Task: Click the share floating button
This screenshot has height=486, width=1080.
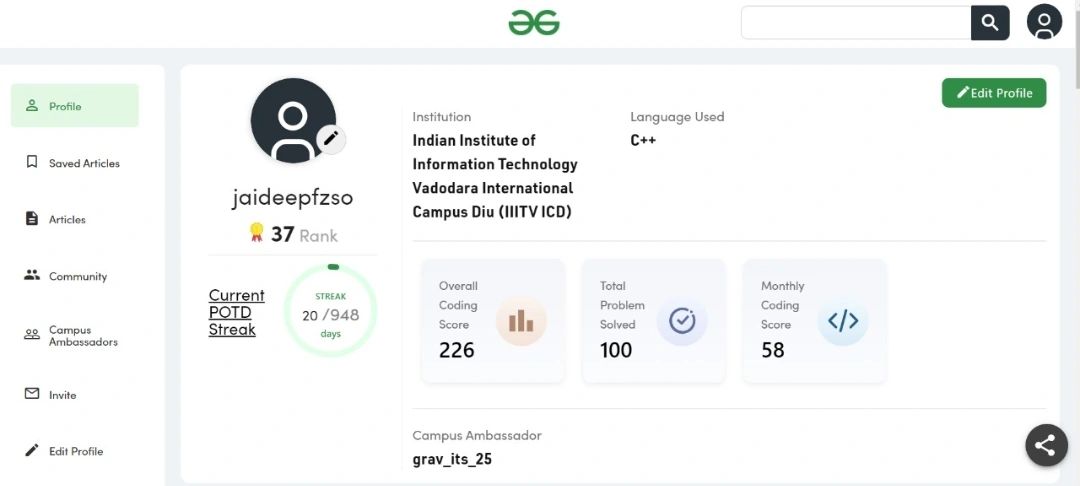Action: click(x=1045, y=445)
